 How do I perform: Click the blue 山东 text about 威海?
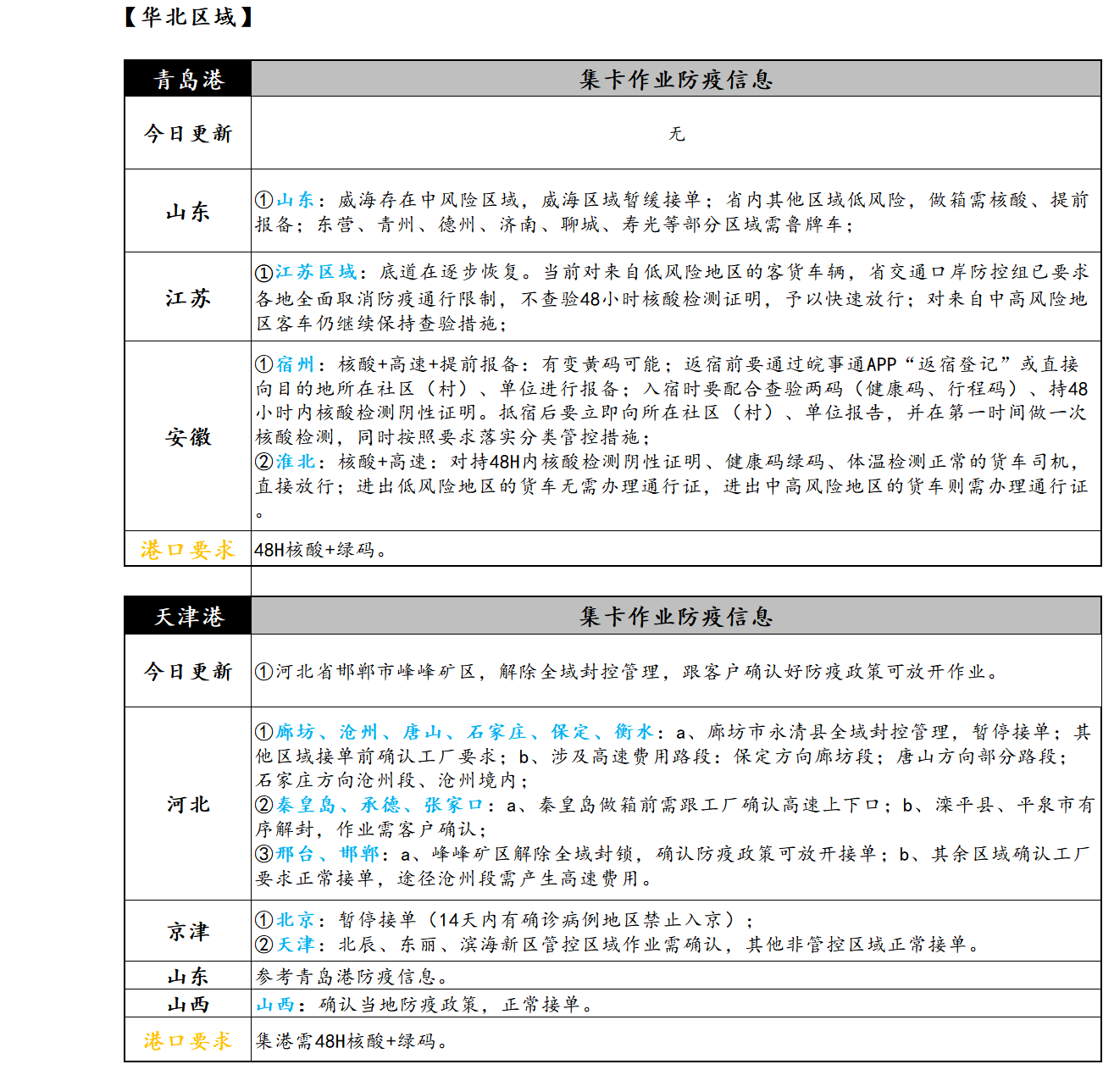point(295,200)
